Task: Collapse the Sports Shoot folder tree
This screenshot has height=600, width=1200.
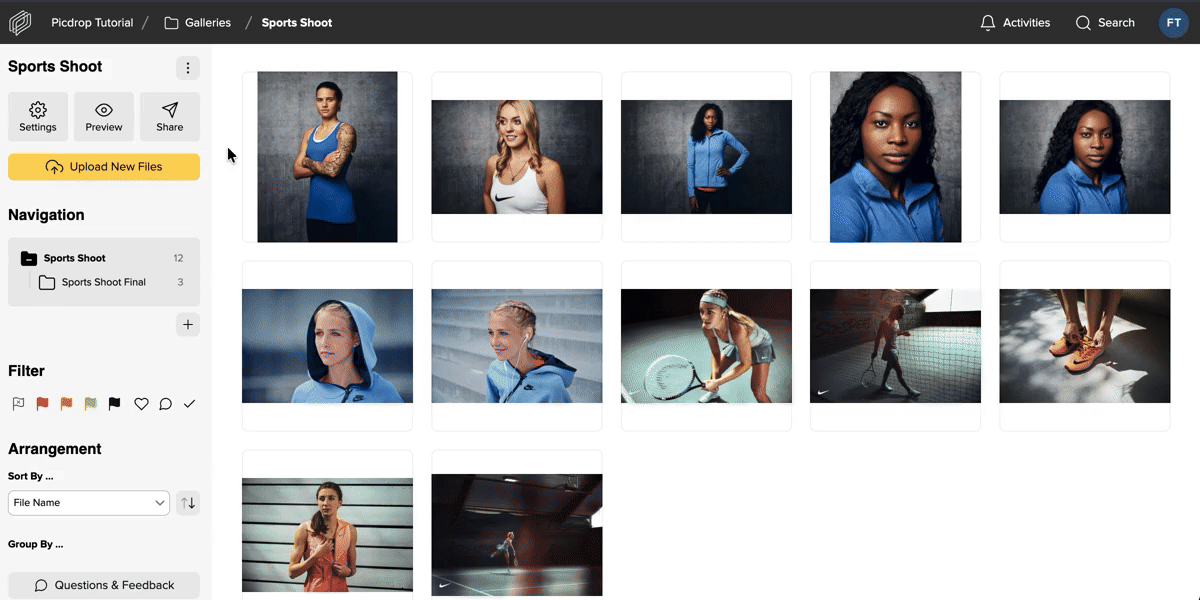Action: point(29,258)
